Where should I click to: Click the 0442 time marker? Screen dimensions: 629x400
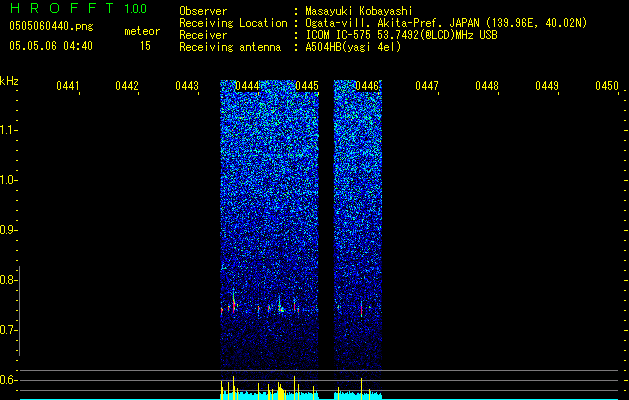pos(127,86)
